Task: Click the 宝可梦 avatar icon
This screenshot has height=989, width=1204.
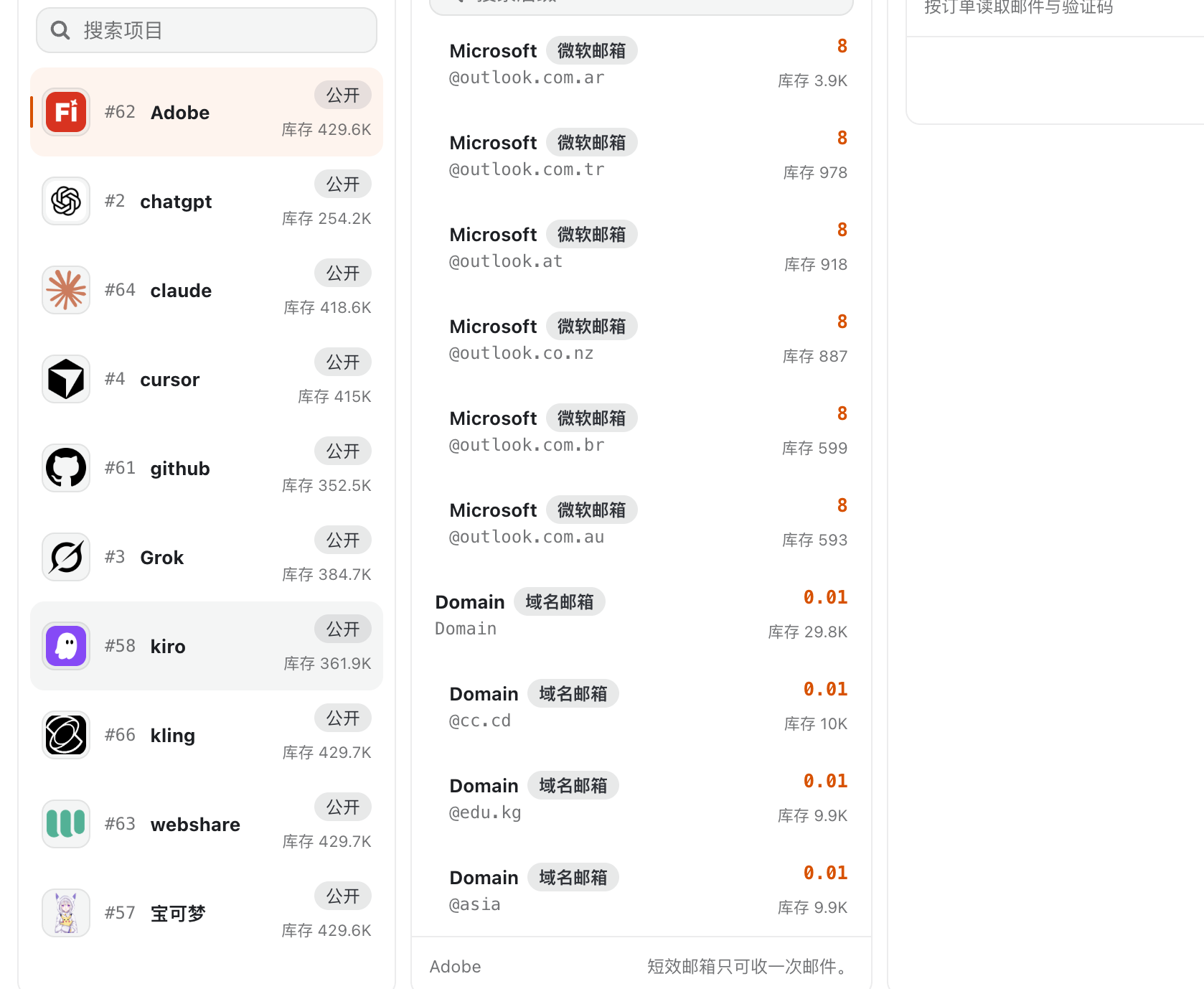Action: pos(66,913)
